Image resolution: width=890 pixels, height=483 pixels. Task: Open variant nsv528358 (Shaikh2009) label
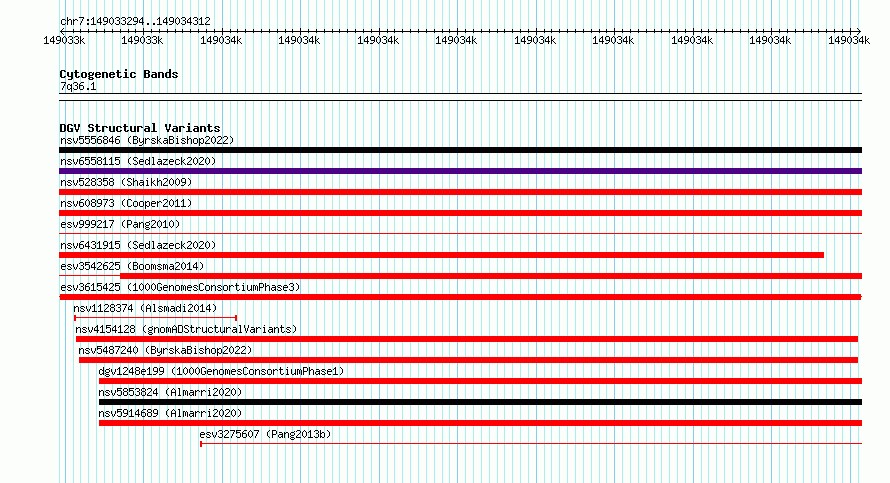tap(126, 182)
